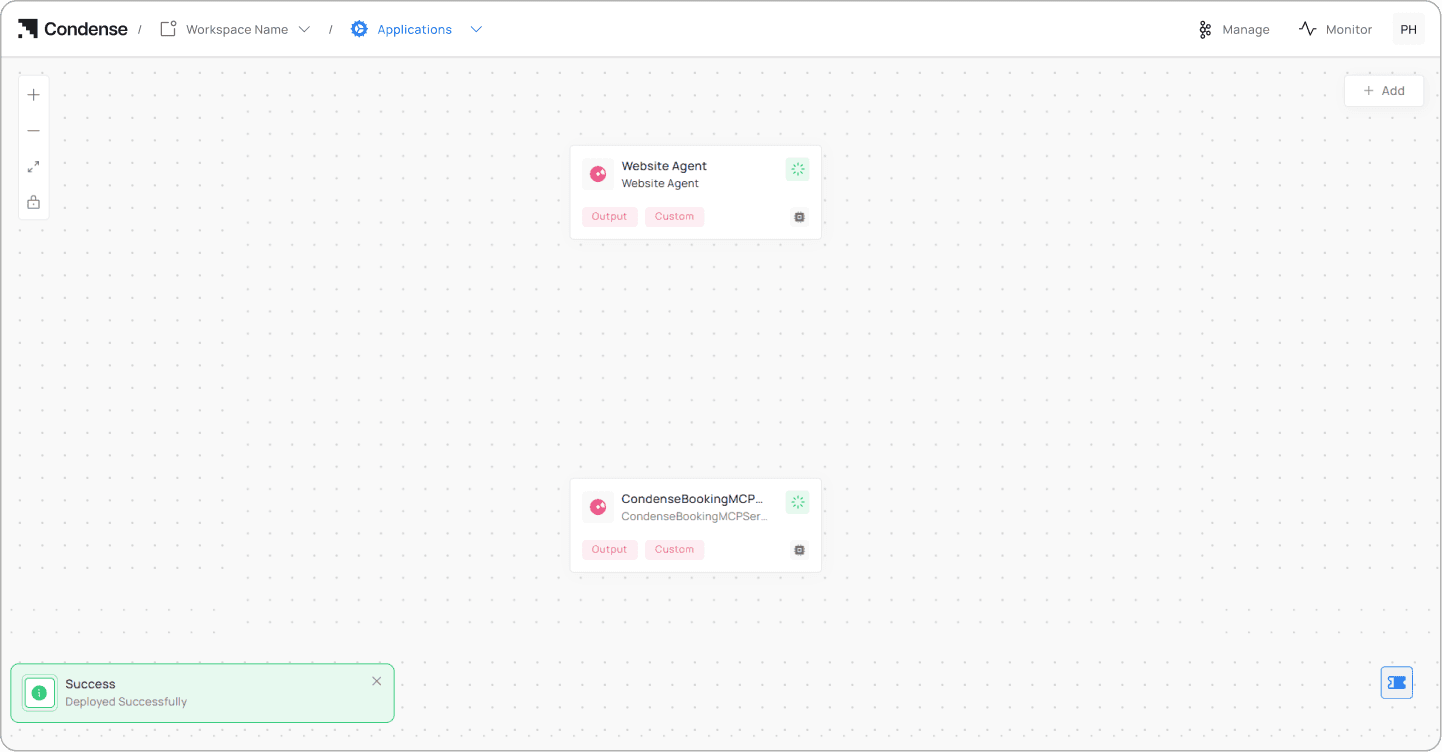1442x752 pixels.
Task: Zoom in on the canvas
Action: click(34, 95)
